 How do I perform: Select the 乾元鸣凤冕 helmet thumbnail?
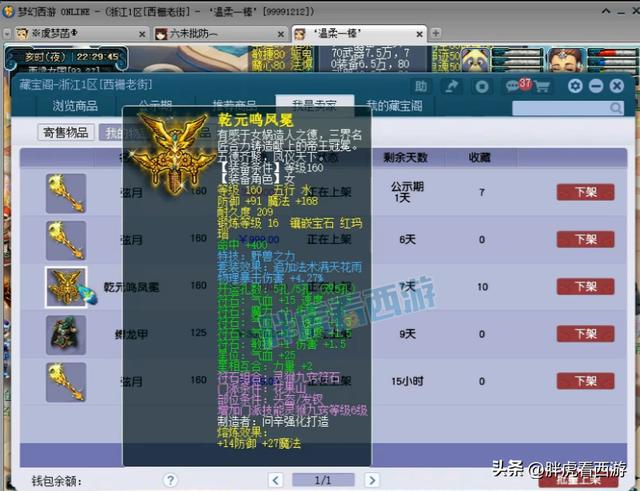66,287
